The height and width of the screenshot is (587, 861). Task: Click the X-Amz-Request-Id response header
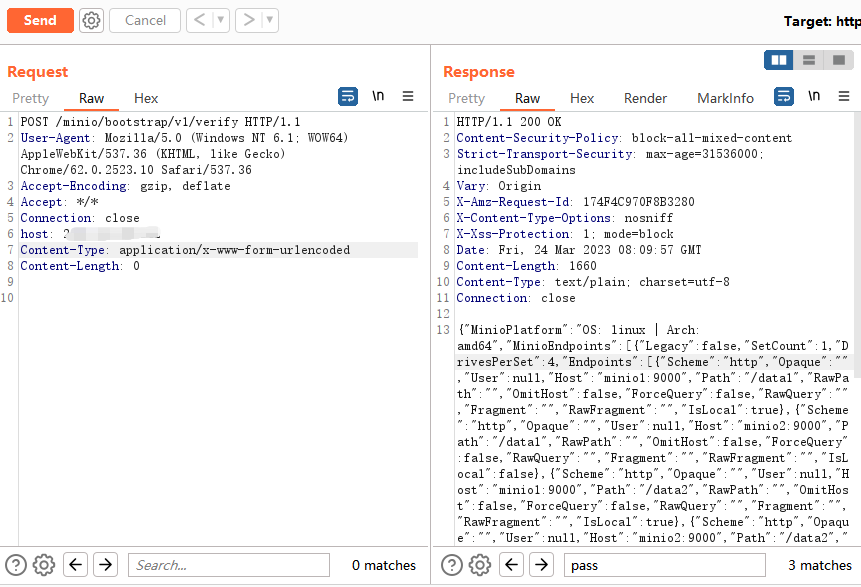pos(575,202)
